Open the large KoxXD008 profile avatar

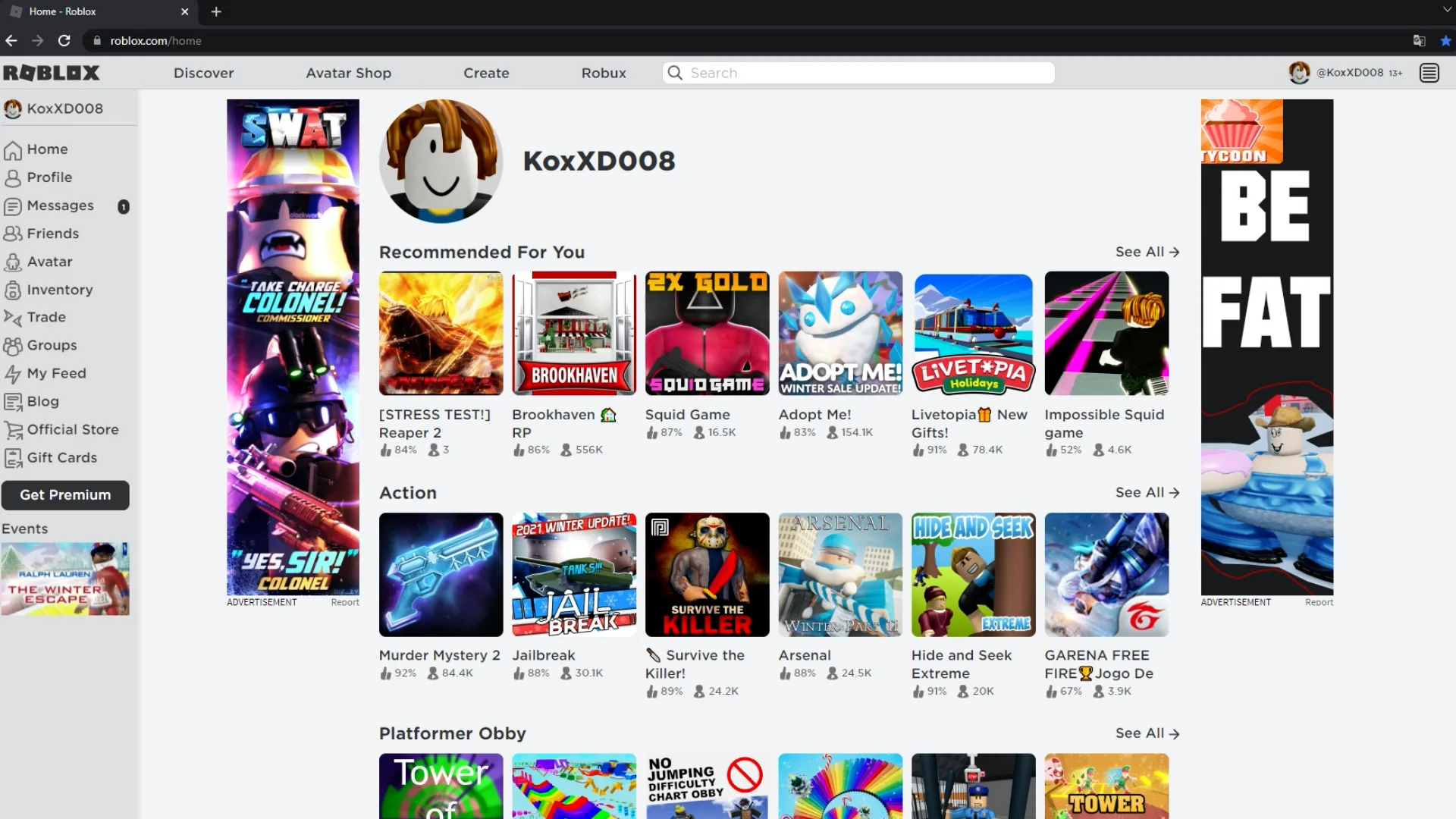pos(441,161)
